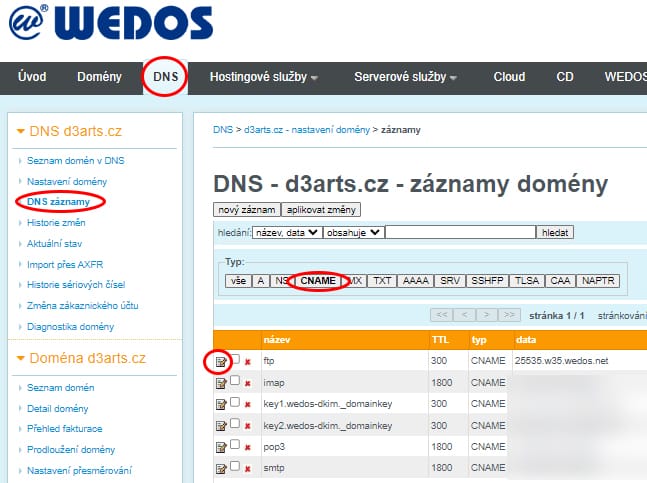Click the 'nový záznam' button
Screen dimensions: 647x483
pyautogui.click(x=247, y=210)
